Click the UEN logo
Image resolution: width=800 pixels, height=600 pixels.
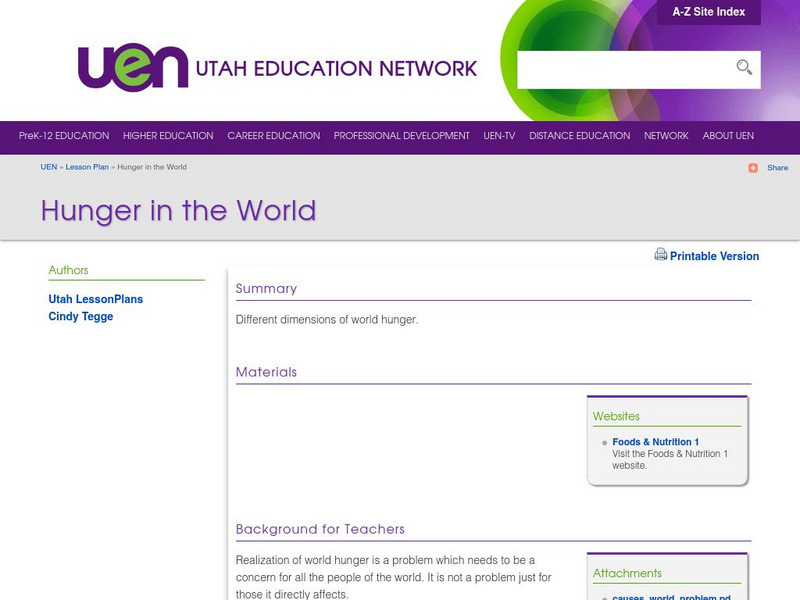point(130,65)
